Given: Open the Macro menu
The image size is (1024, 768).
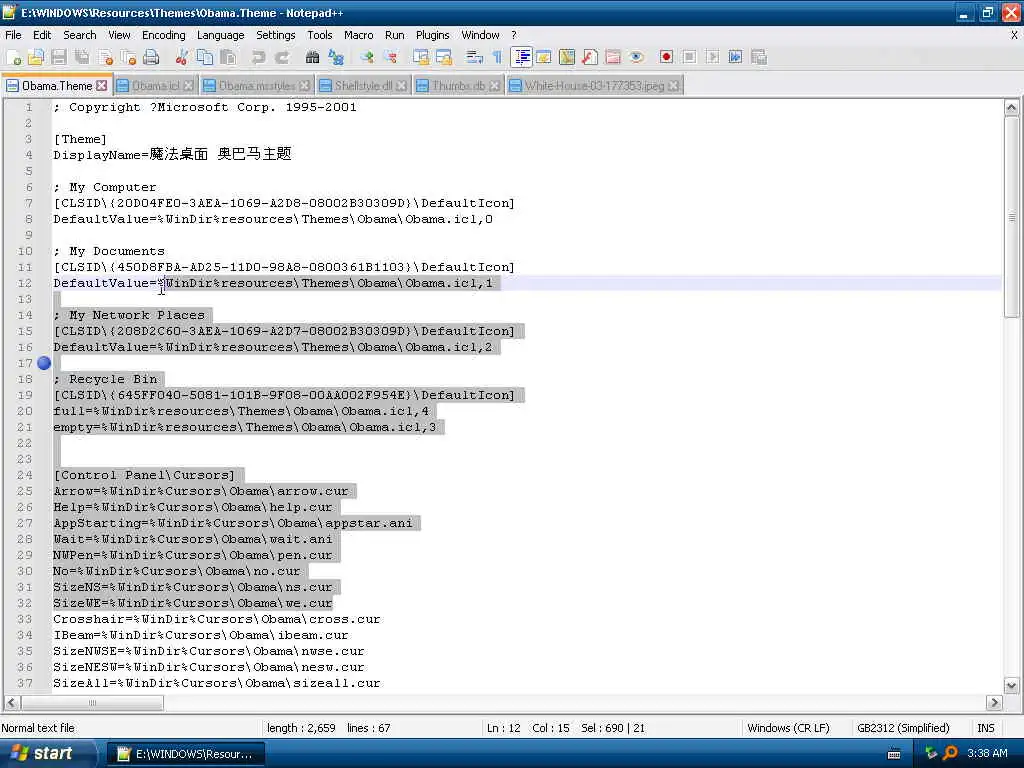Looking at the screenshot, I should (359, 35).
